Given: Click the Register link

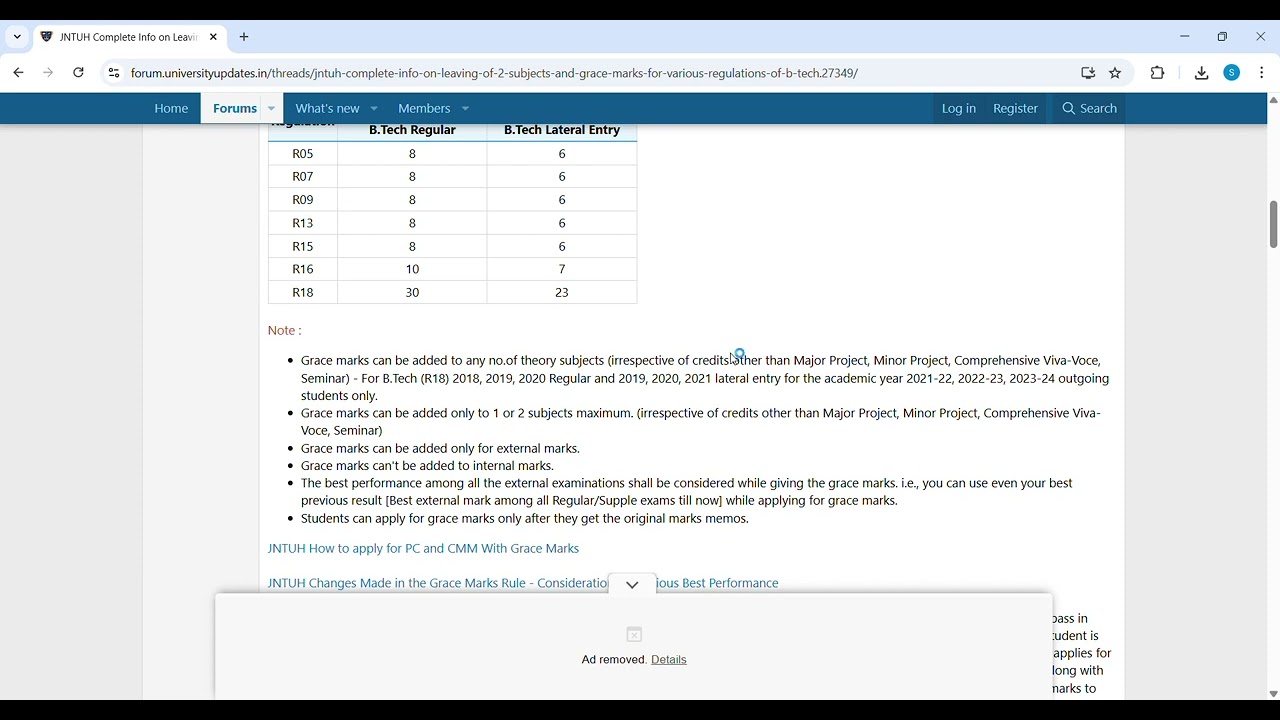Looking at the screenshot, I should 1015,108.
